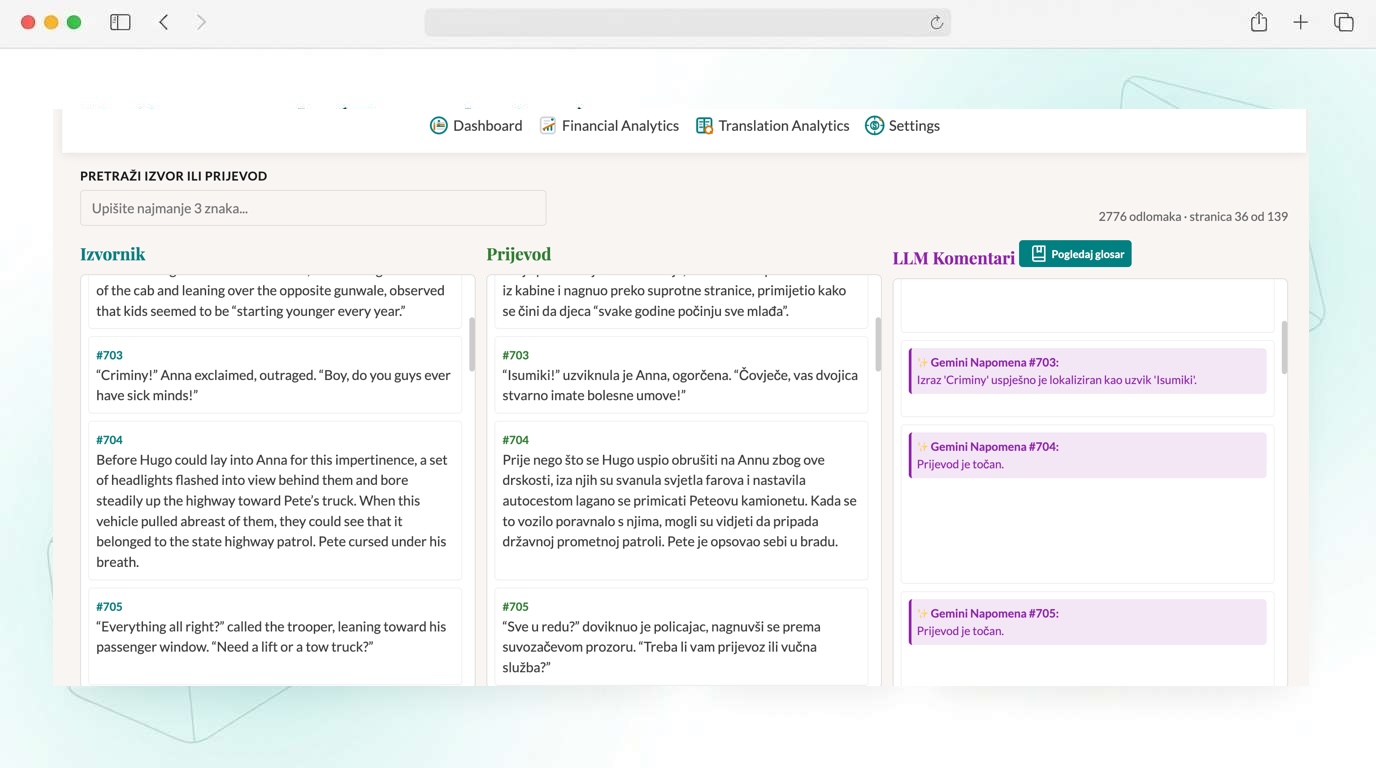Viewport: 1376px width, 768px height.
Task: Click the Pogledaj glosar button
Action: pos(1076,254)
